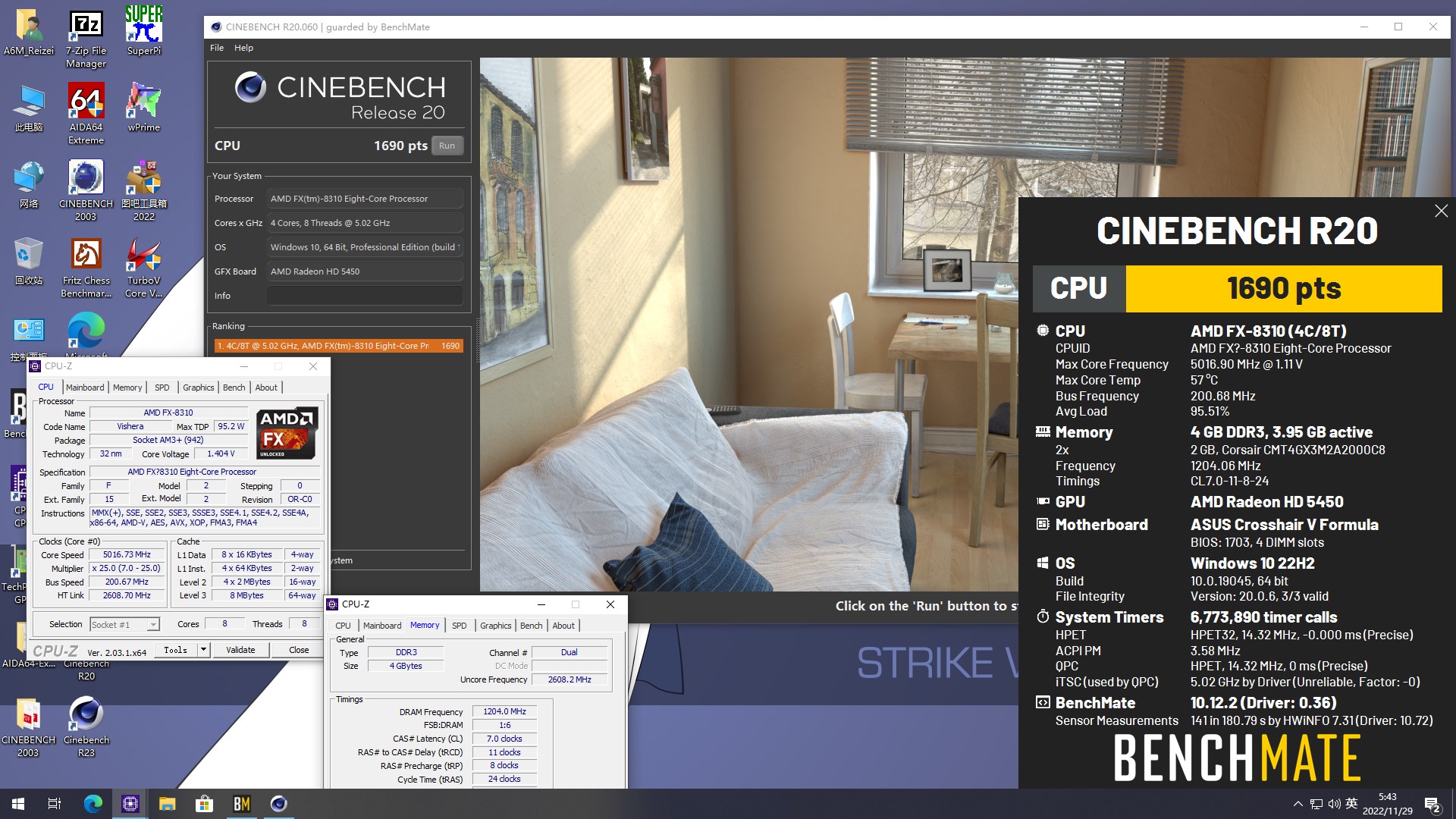Open the CINEBENCH 2003 icon beside Cinebench R23

28,728
